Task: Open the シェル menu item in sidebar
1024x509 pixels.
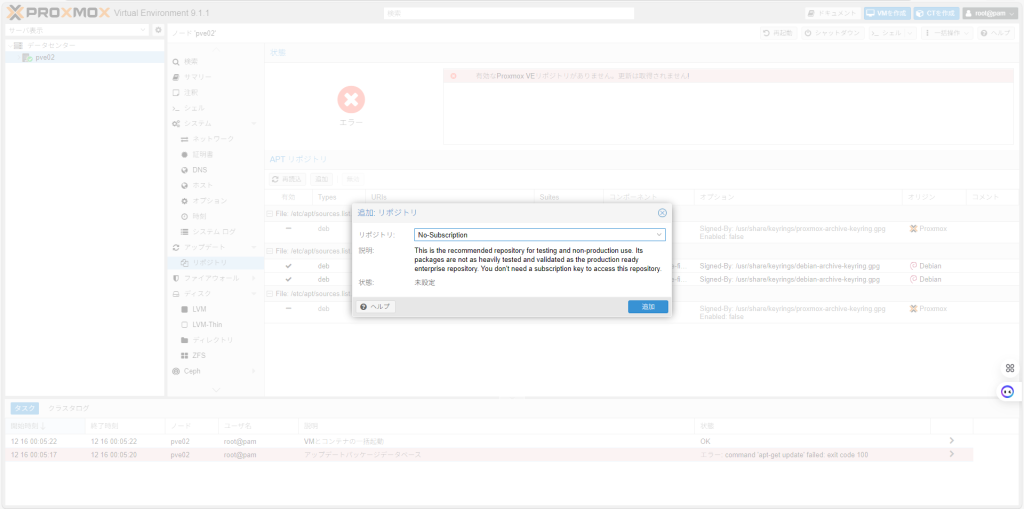Action: coord(194,108)
